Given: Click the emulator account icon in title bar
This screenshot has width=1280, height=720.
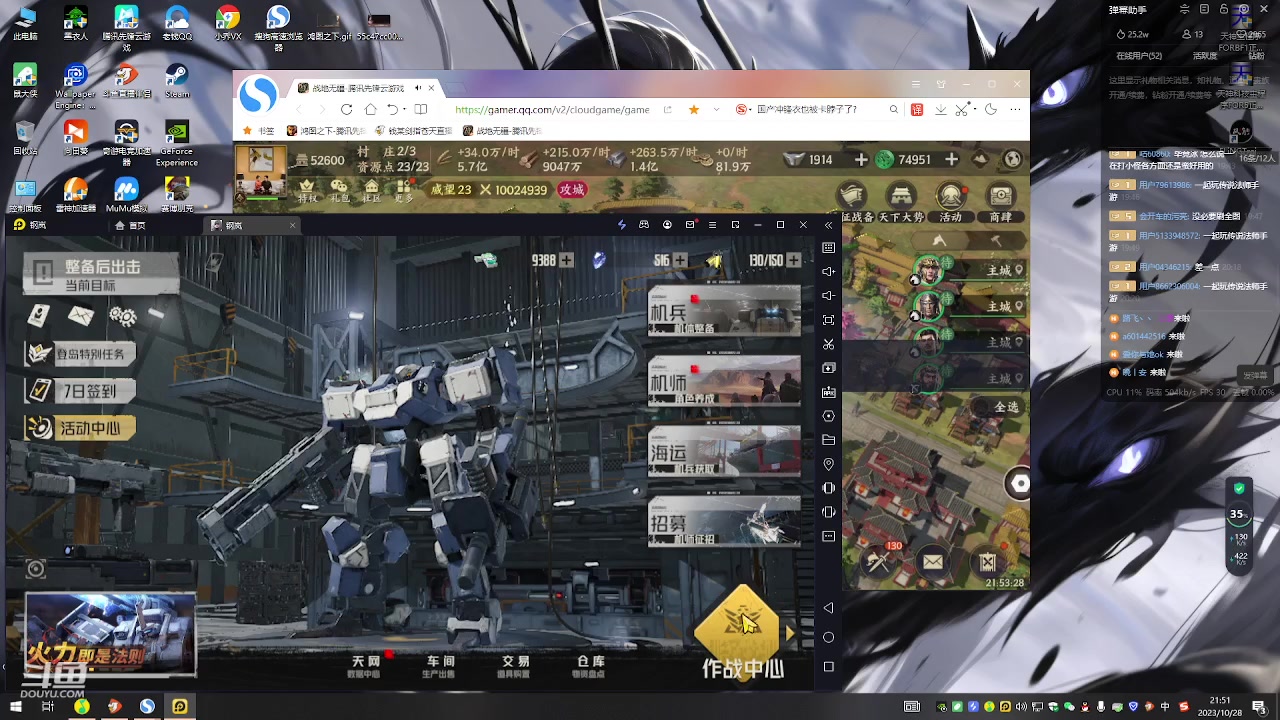Looking at the screenshot, I should tap(667, 225).
